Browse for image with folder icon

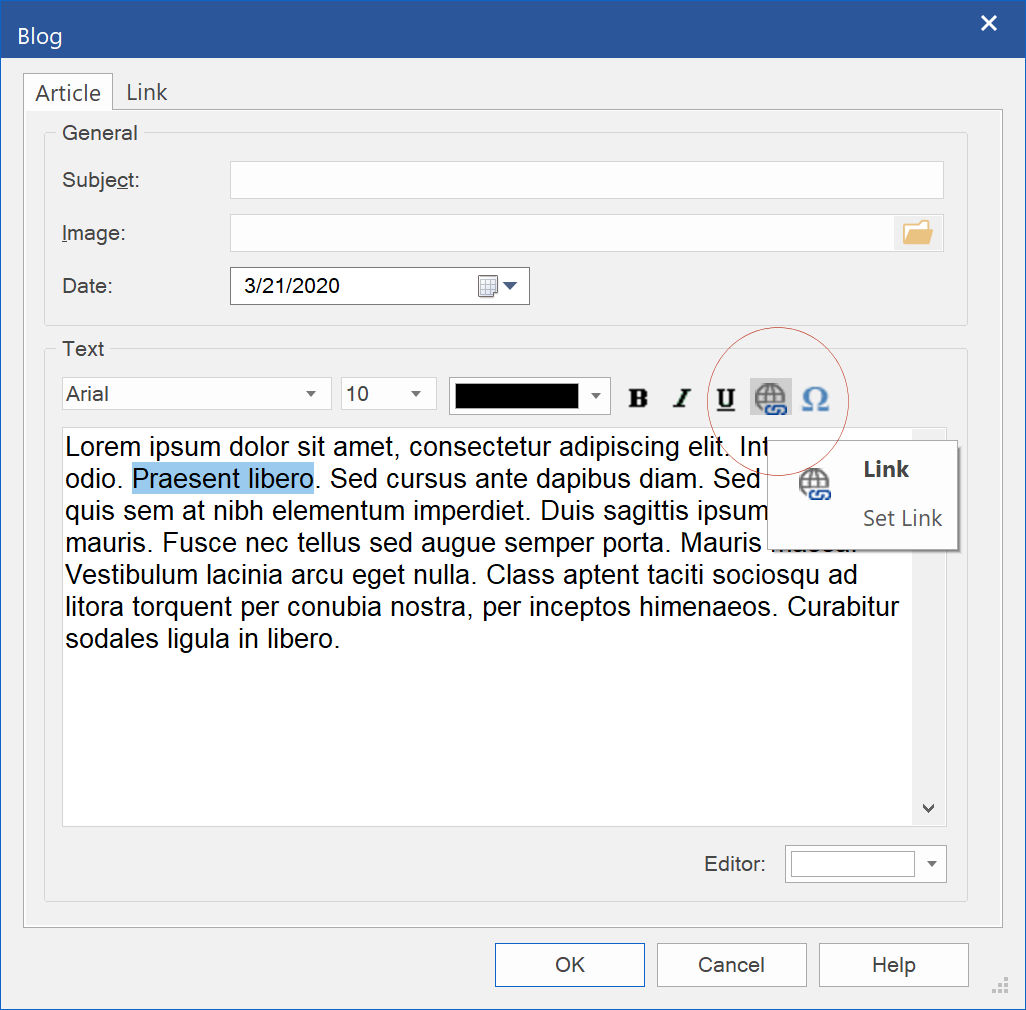(918, 233)
